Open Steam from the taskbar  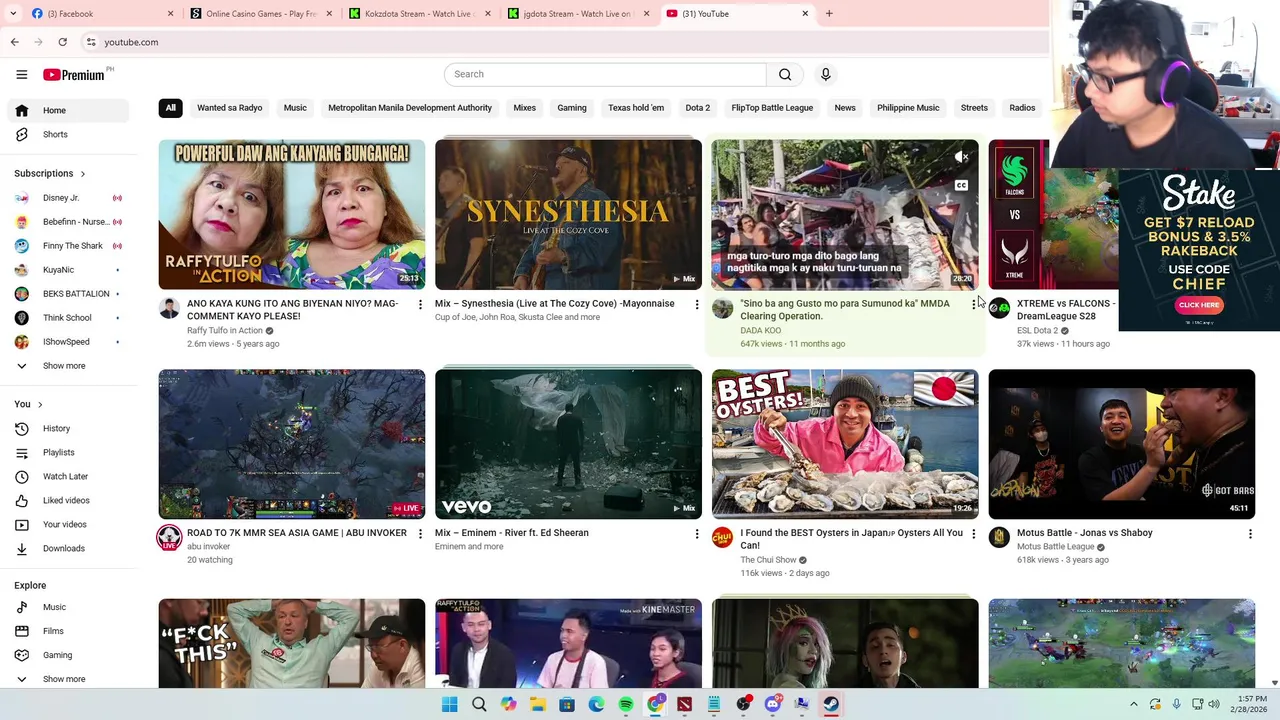[831, 704]
